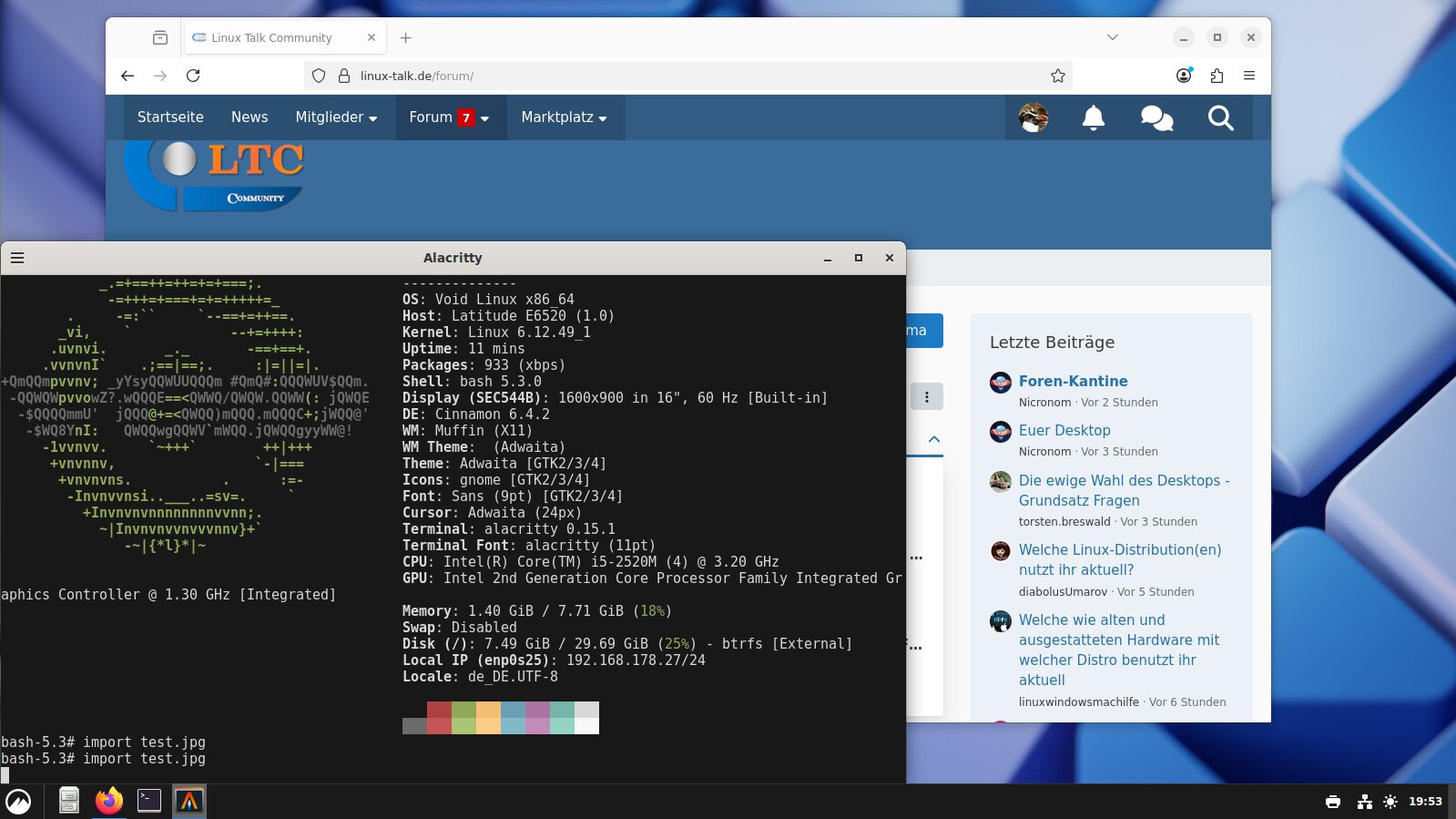Viewport: 1456px width, 819px height.
Task: Reload the page in Firefox
Action: 193,76
